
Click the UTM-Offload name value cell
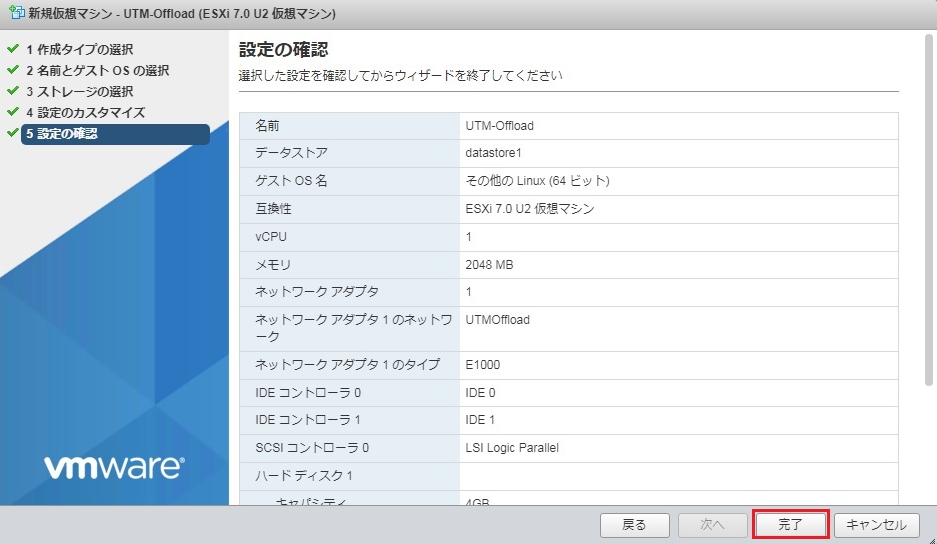click(x=500, y=126)
